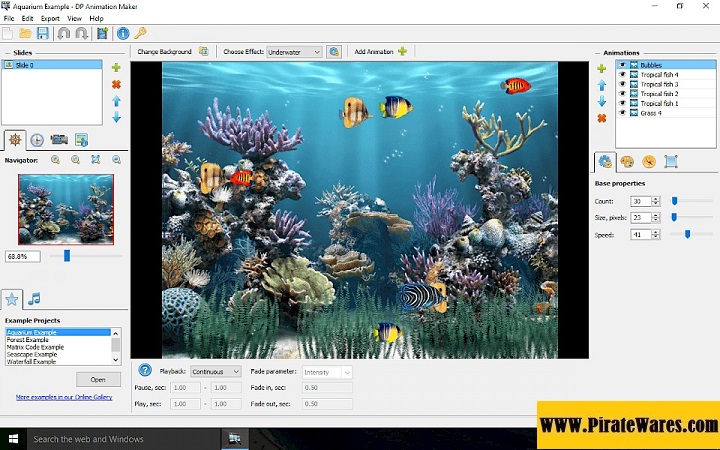Remove selected animation with red X
Screen dimensions: 720x450
[602, 118]
